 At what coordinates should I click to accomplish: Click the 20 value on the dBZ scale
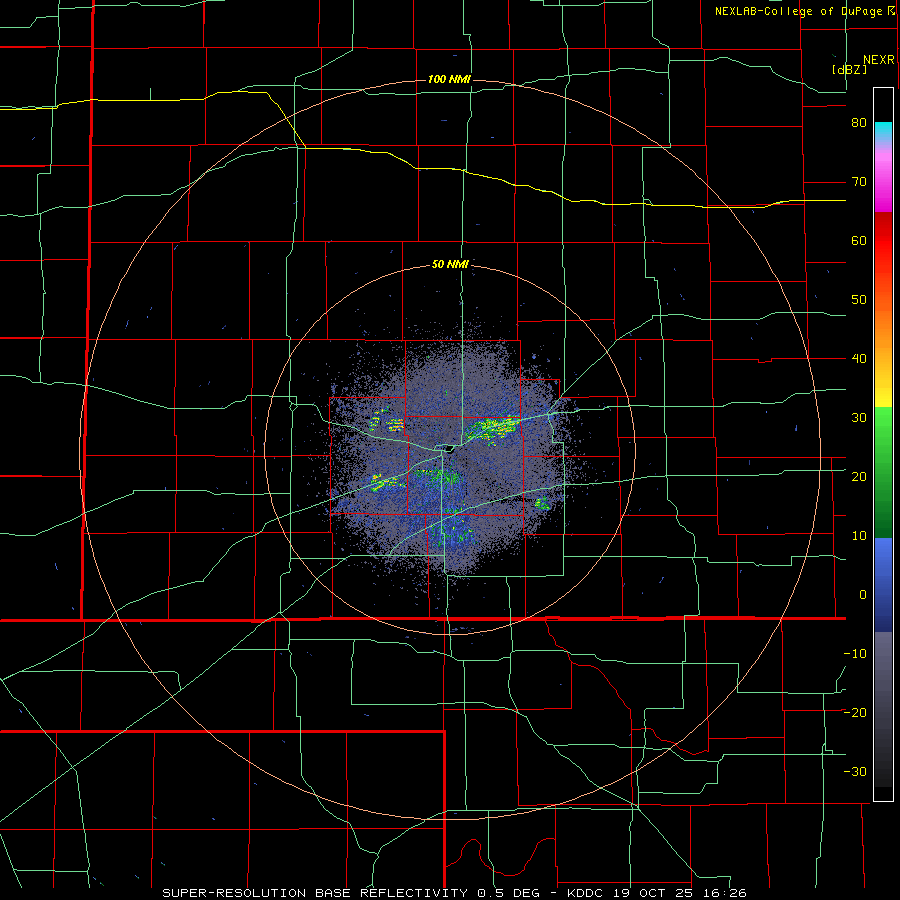point(859,476)
